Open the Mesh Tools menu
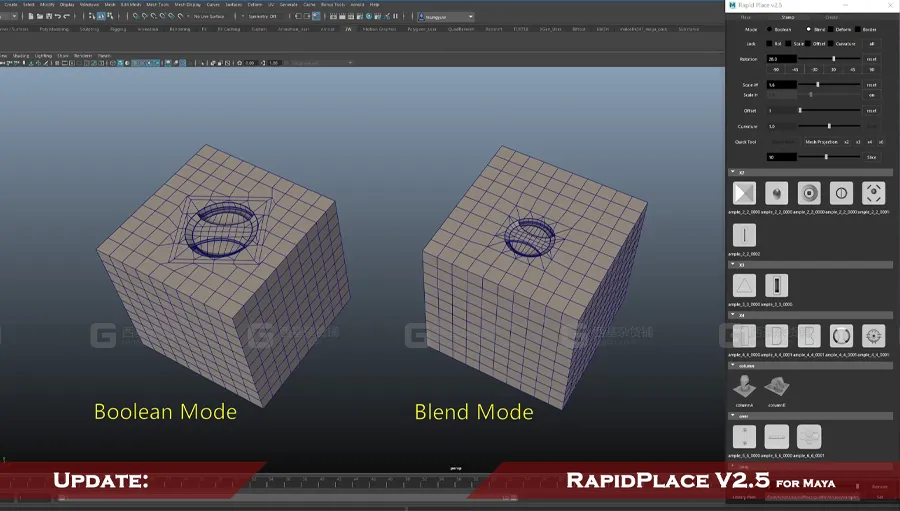The width and height of the screenshot is (900, 511). [157, 5]
